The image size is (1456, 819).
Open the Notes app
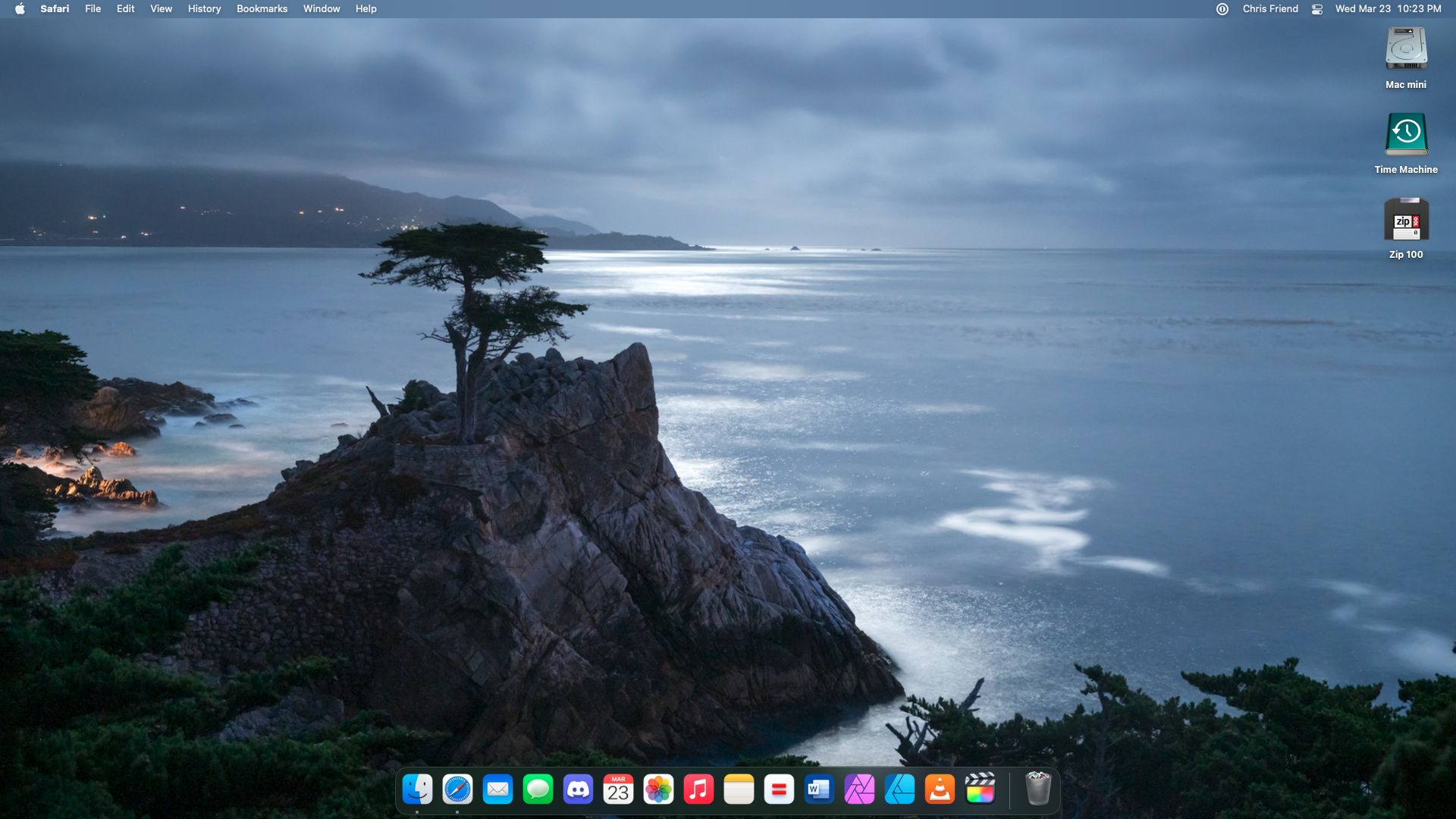(739, 789)
